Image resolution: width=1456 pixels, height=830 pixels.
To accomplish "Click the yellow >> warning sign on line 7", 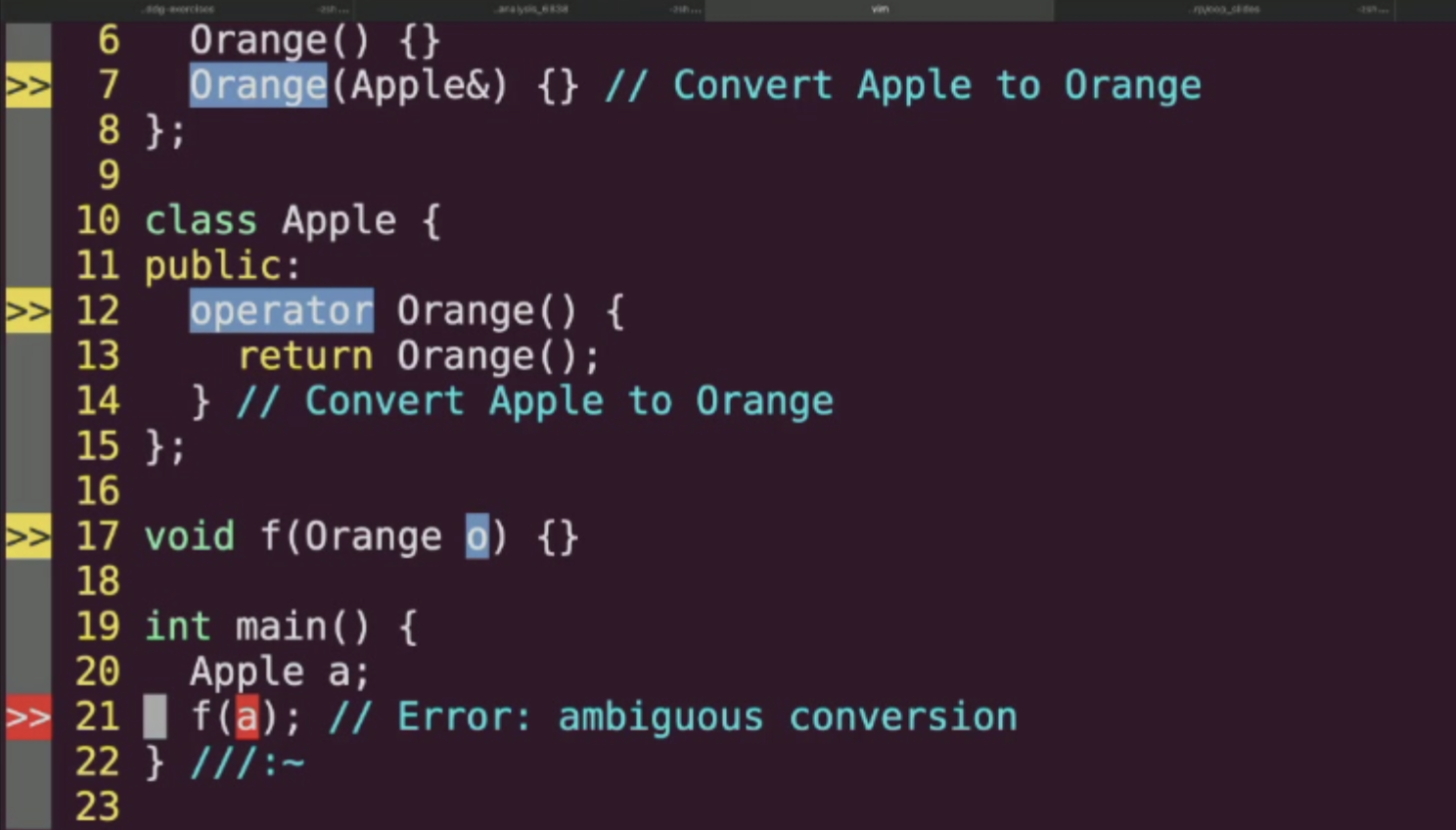I will pos(28,86).
